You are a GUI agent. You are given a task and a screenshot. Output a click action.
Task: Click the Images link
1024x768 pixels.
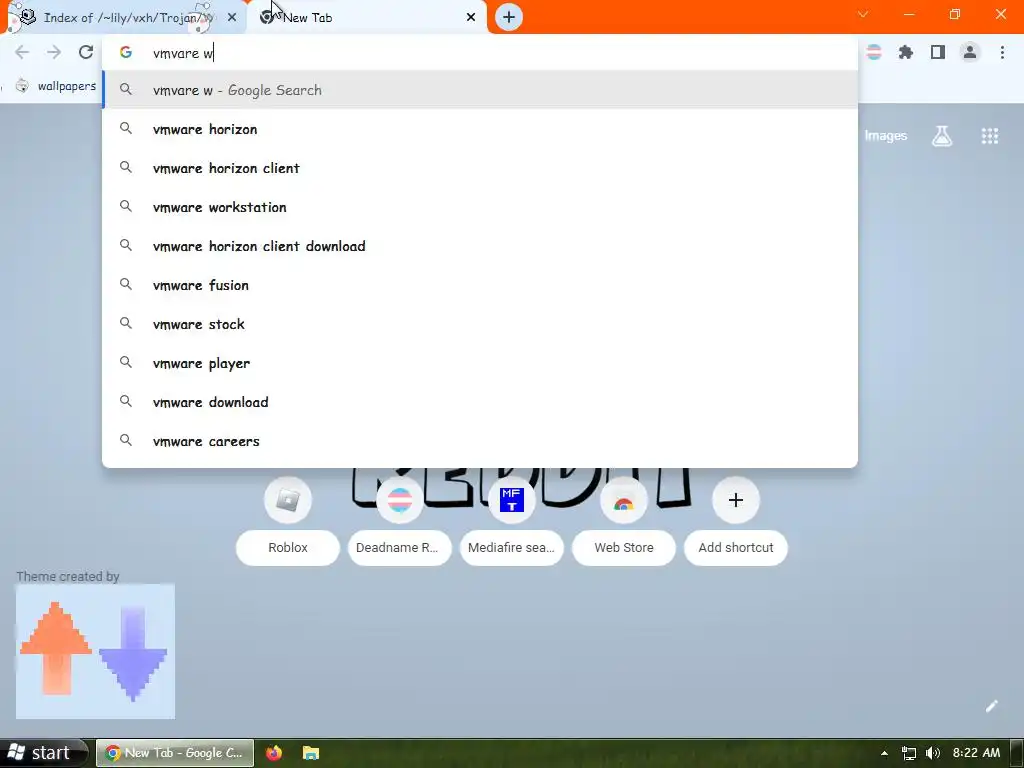[886, 136]
